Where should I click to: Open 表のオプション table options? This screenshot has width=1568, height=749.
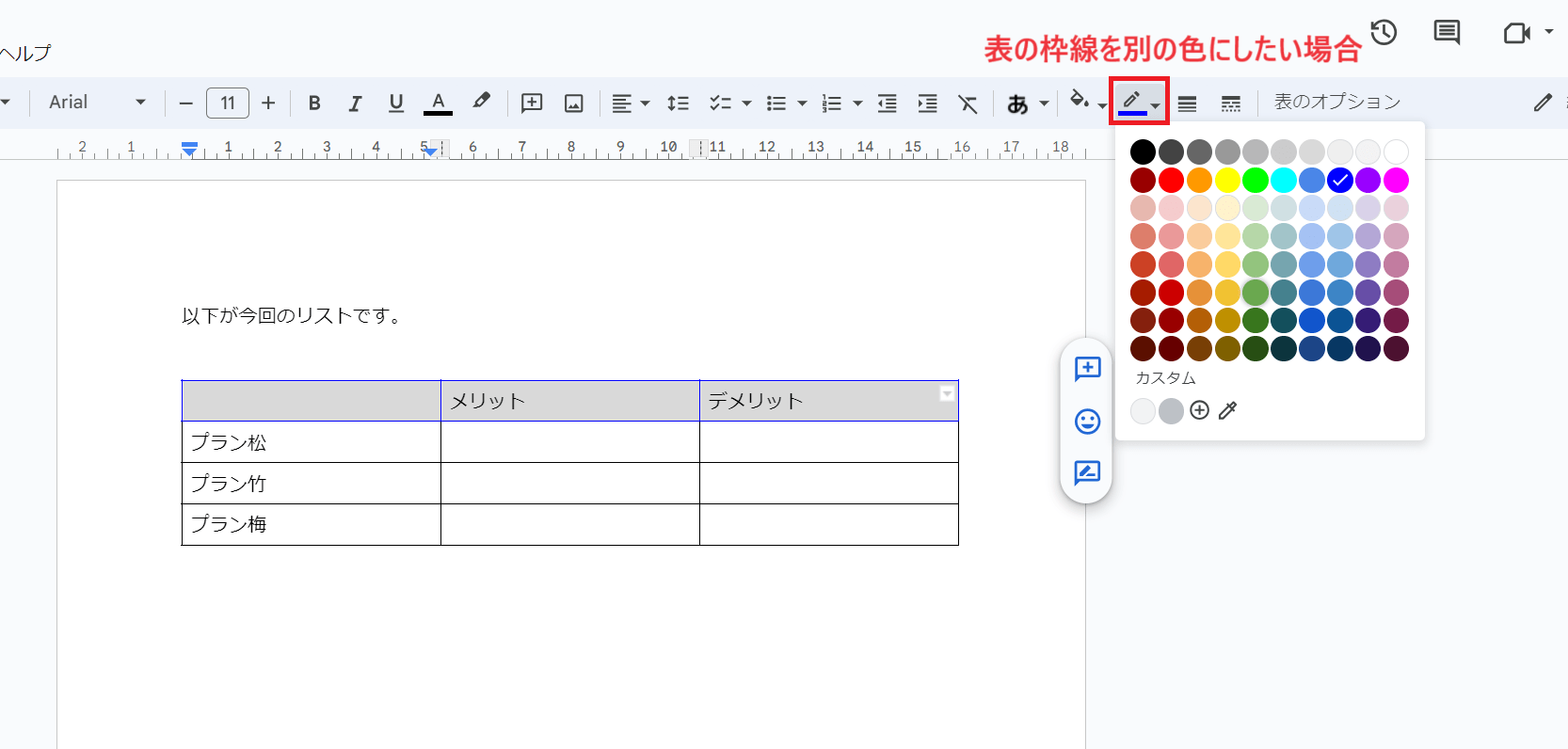point(1336,102)
